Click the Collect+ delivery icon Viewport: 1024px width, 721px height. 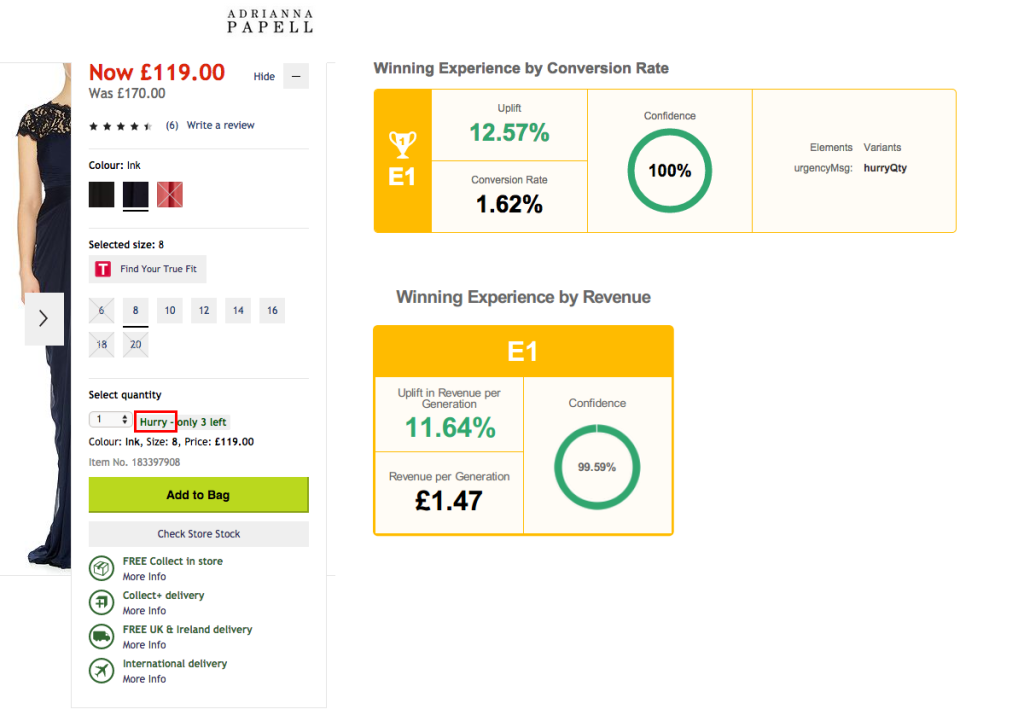click(101, 602)
